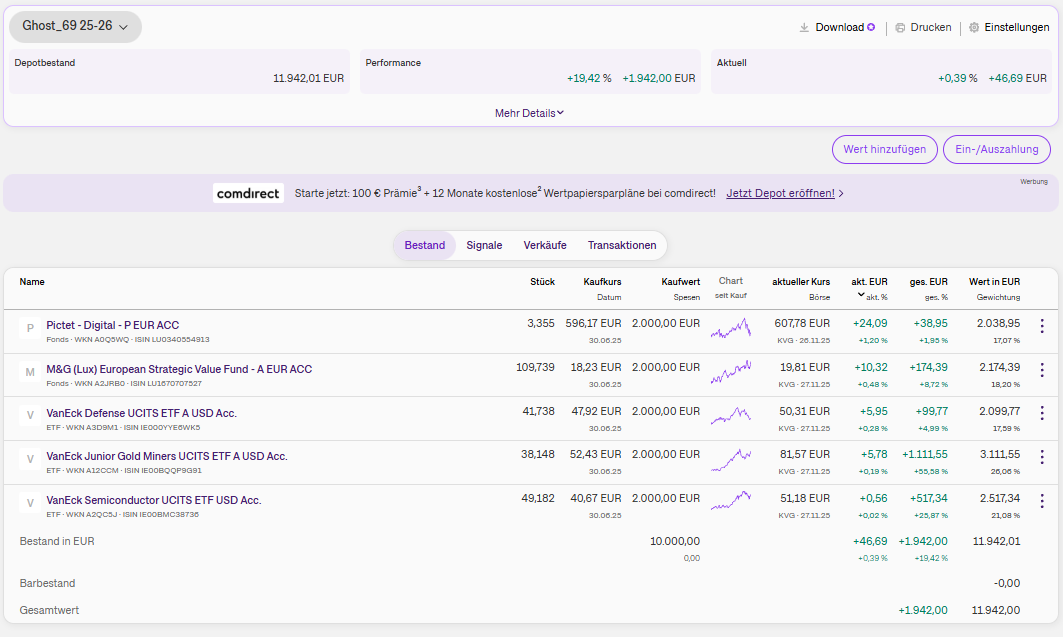Screen dimensions: 1063x637
Task: Click the Ein-/Auszahlung button
Action: pyautogui.click(x=997, y=149)
